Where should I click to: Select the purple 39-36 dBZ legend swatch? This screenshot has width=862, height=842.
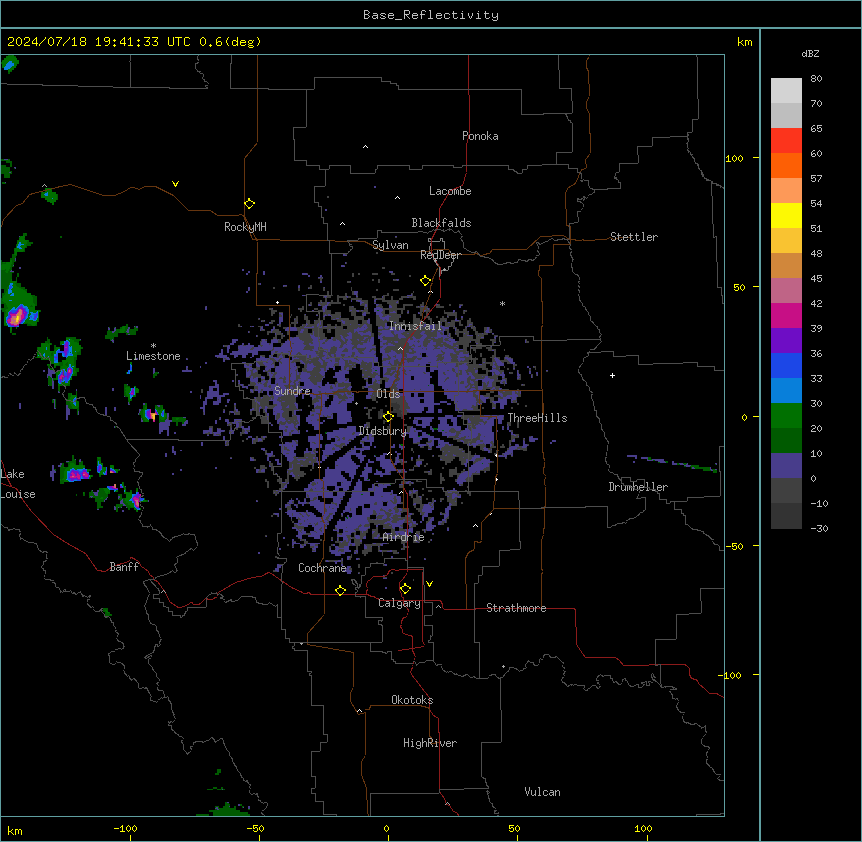pyautogui.click(x=786, y=341)
